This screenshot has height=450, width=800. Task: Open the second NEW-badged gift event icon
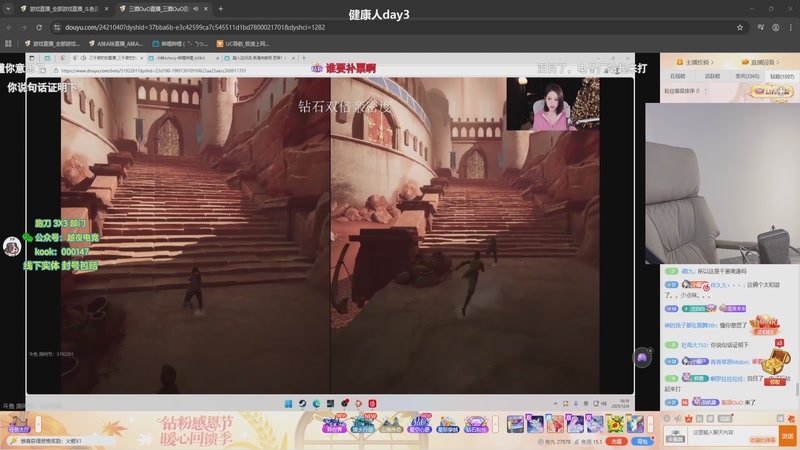coord(363,423)
